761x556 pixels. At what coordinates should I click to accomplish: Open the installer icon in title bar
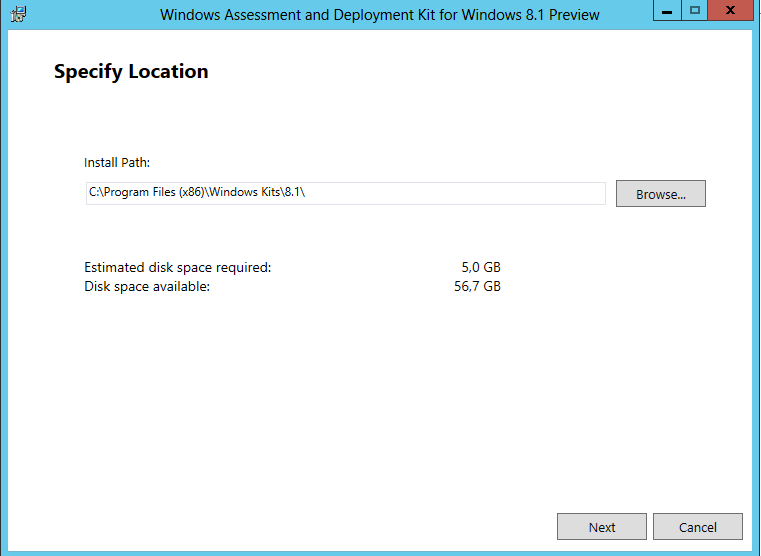[x=18, y=14]
